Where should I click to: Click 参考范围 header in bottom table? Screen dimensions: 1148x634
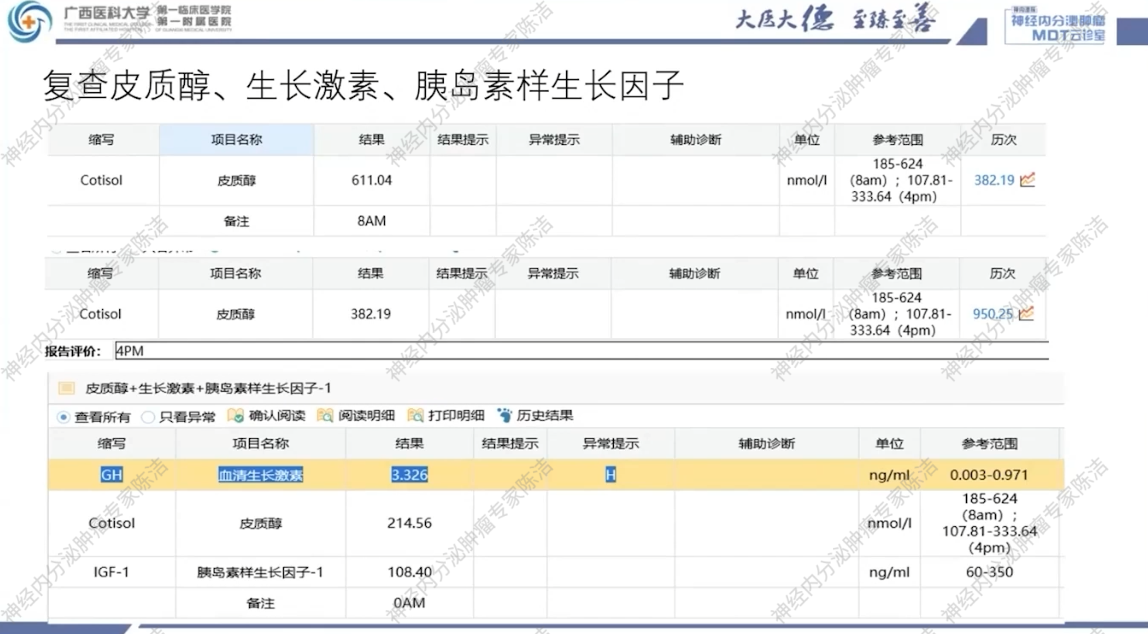988,443
